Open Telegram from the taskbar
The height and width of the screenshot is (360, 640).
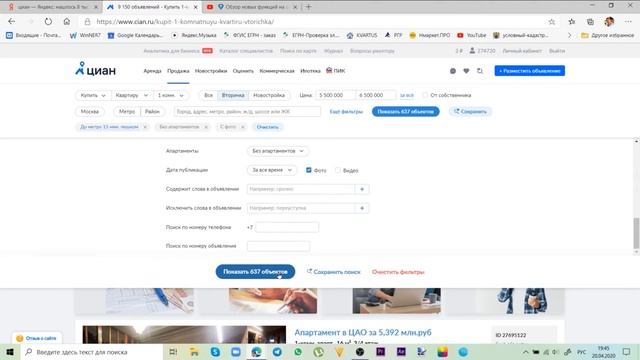click(x=277, y=352)
